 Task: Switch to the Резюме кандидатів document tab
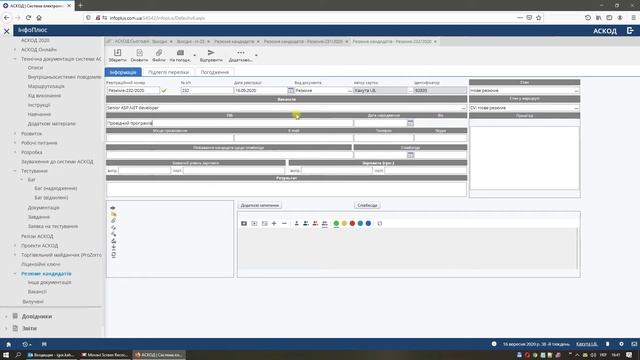pyautogui.click(x=234, y=42)
